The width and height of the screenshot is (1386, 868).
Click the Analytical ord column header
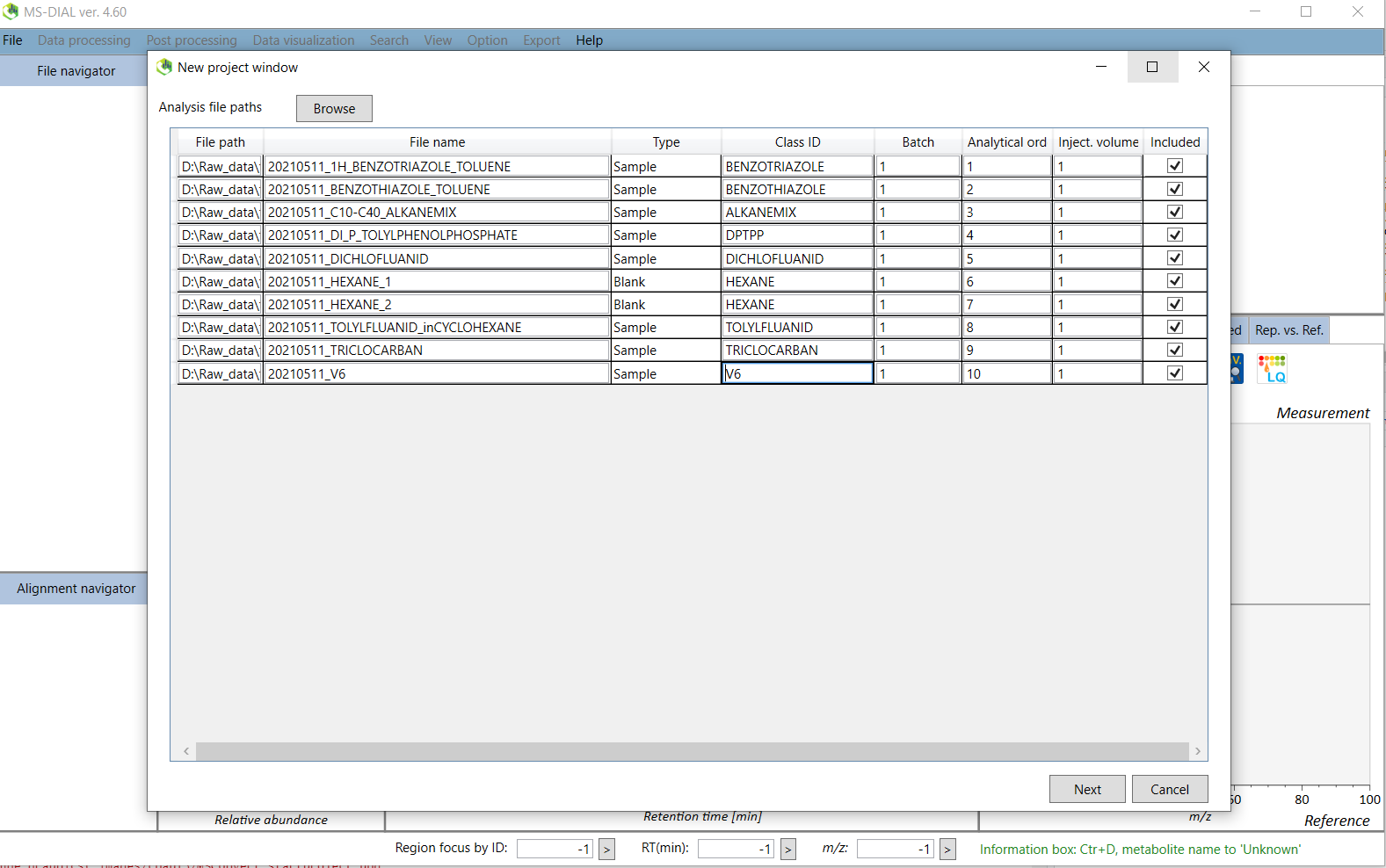click(1007, 141)
